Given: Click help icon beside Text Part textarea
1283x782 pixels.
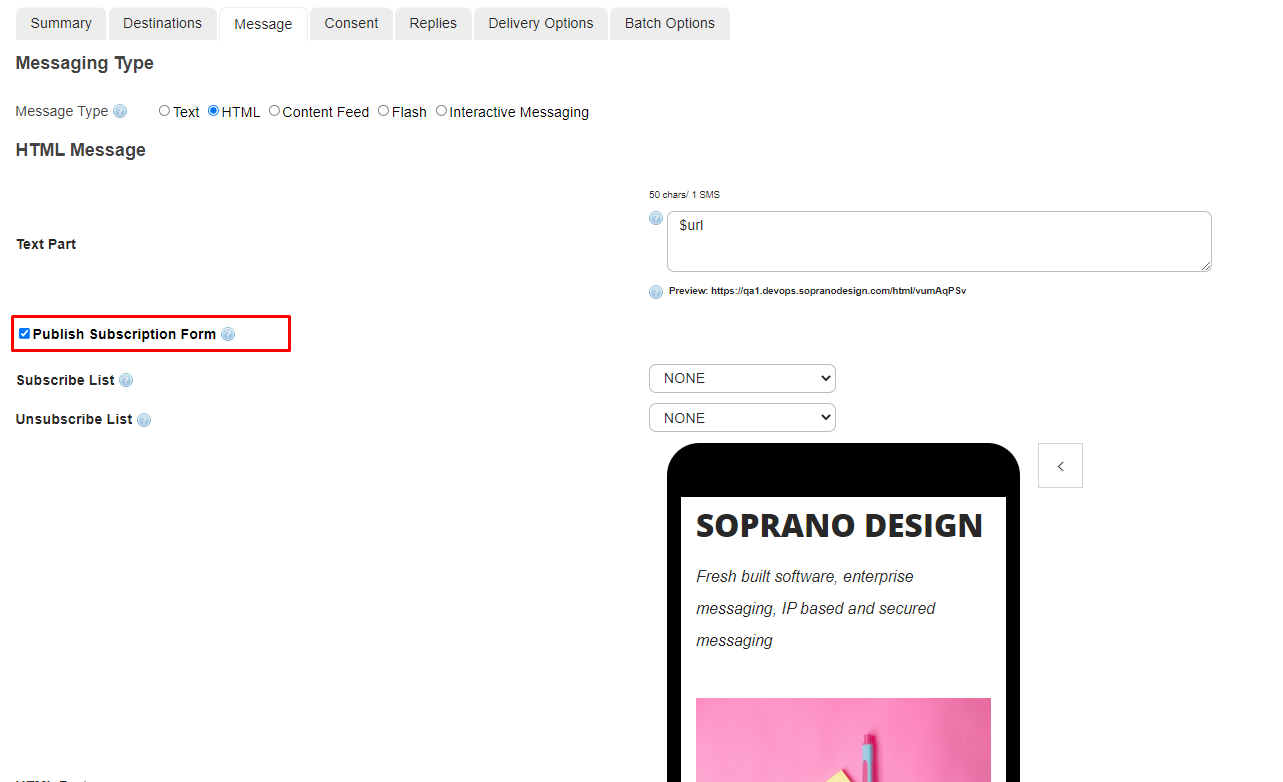Looking at the screenshot, I should coord(656,218).
